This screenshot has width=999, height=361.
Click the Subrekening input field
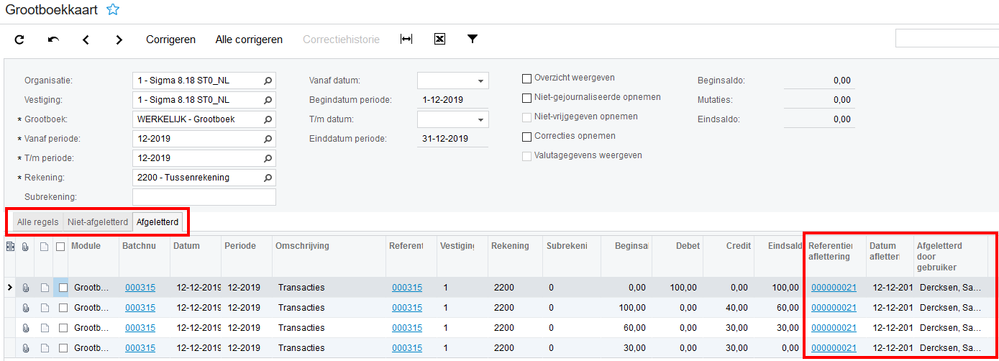tap(204, 197)
